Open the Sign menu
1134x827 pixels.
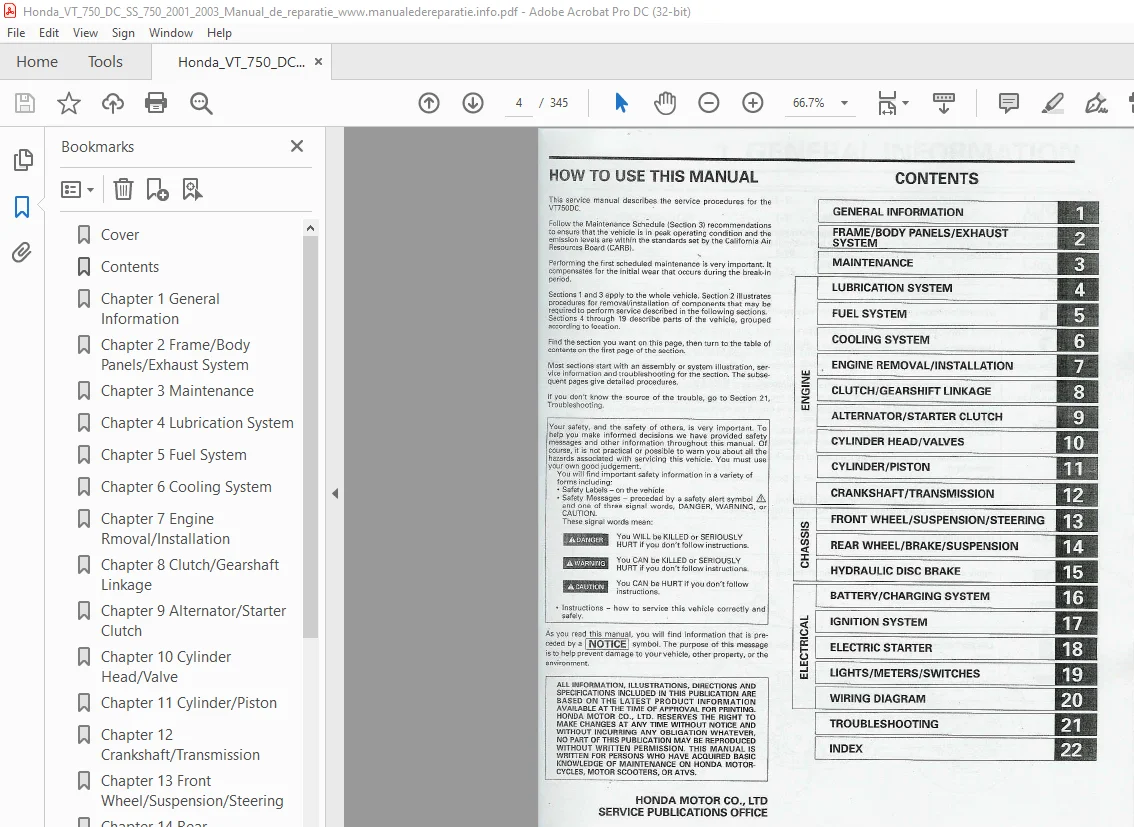[123, 33]
